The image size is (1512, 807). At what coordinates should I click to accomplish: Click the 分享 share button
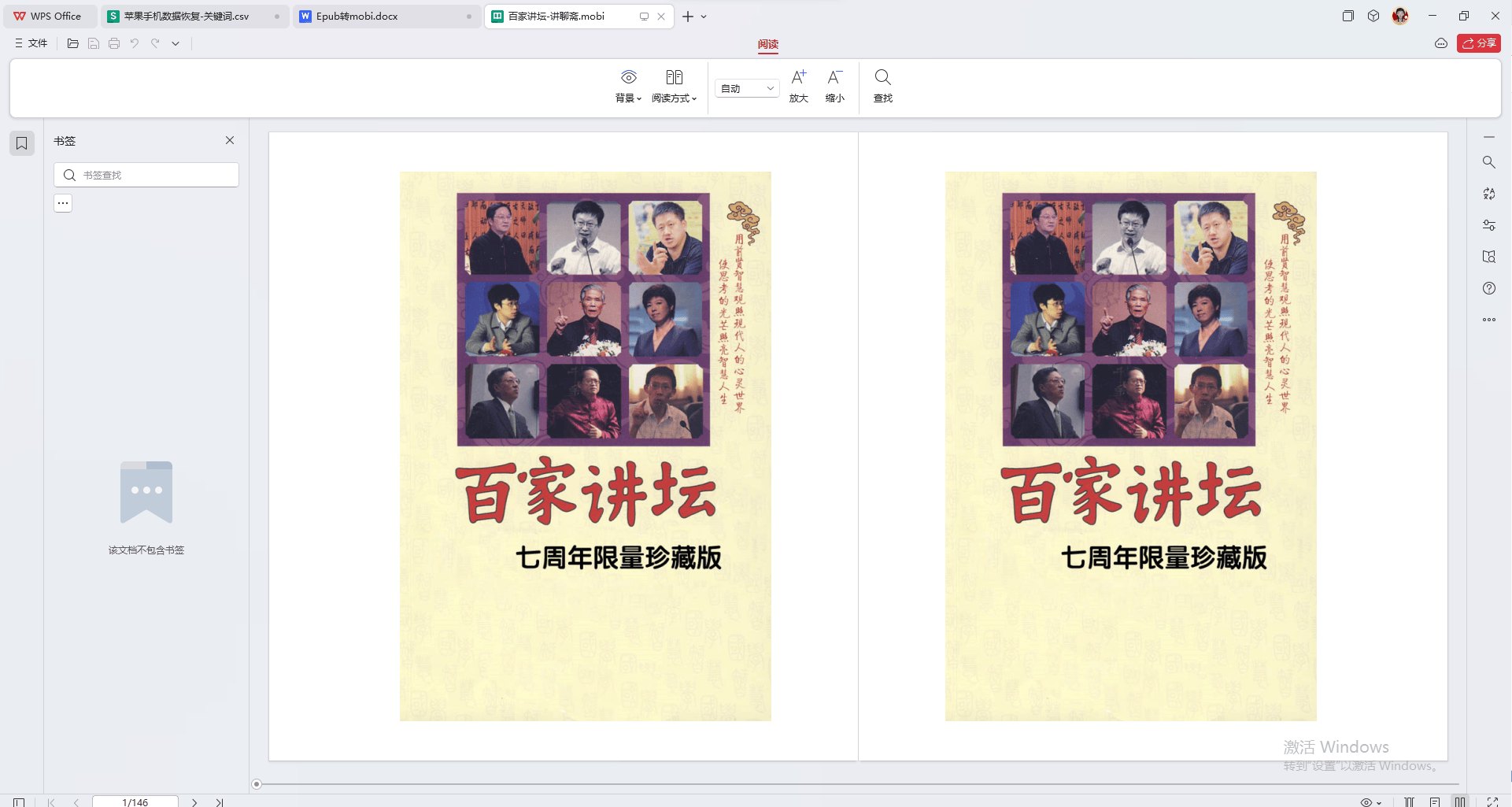[1479, 43]
